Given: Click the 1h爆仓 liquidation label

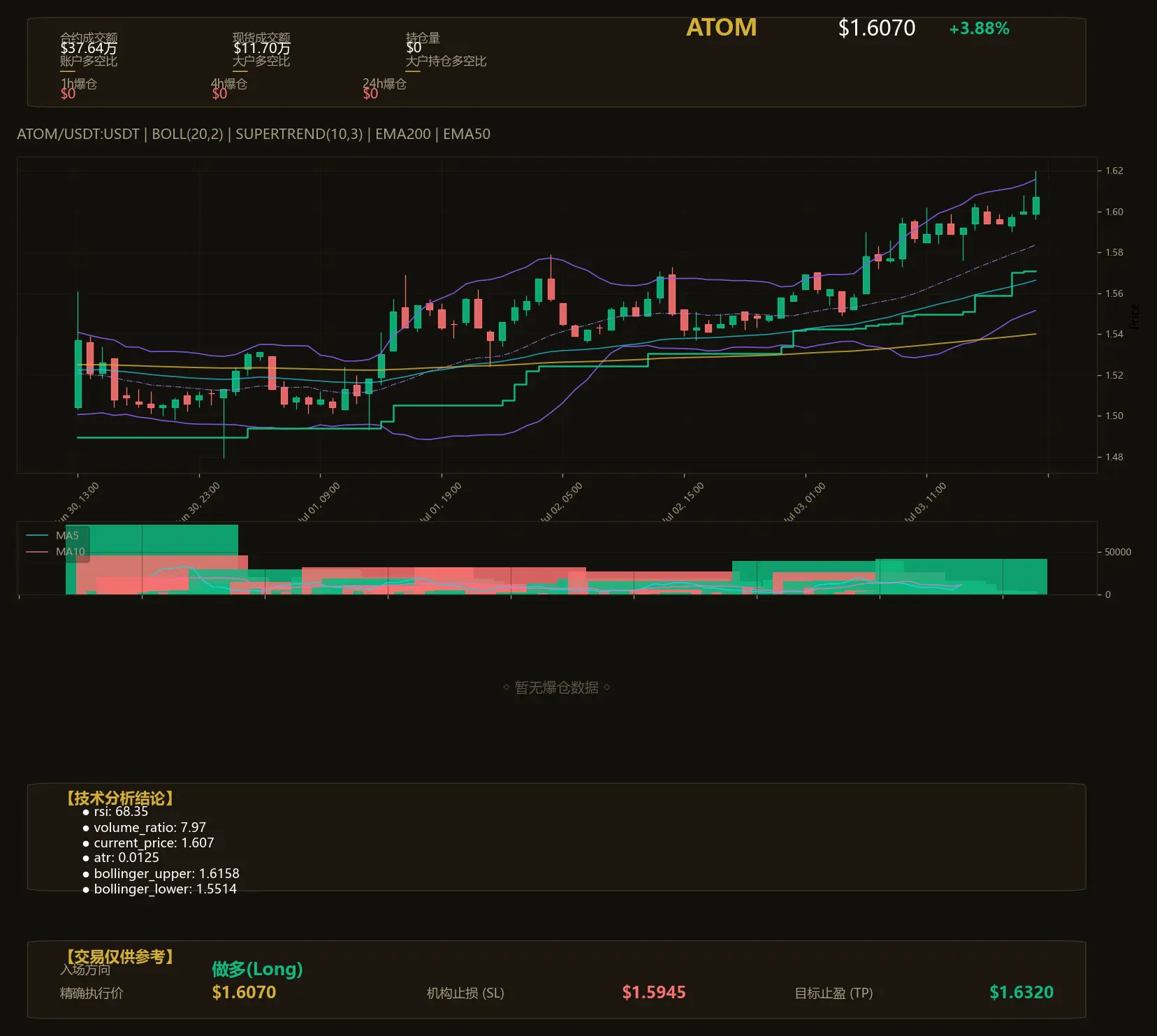Looking at the screenshot, I should click(x=79, y=83).
